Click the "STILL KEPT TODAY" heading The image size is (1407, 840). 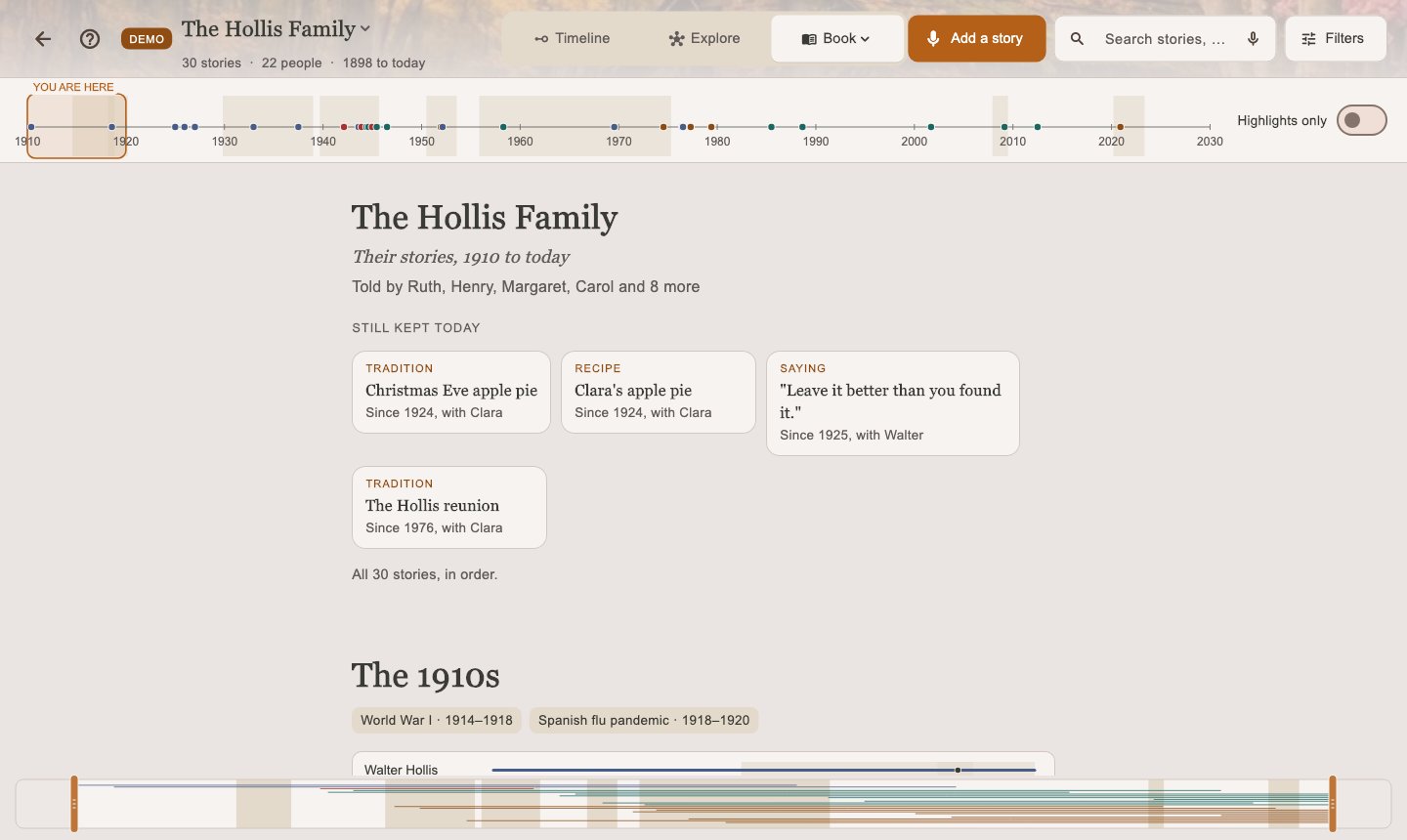tap(416, 328)
